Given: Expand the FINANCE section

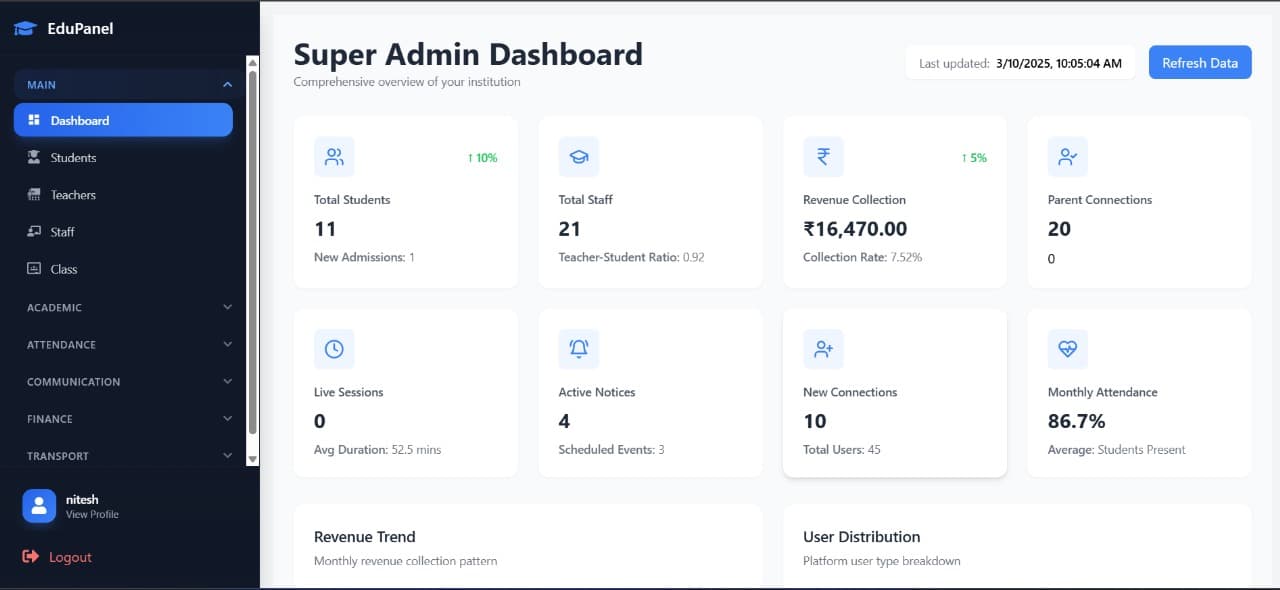Looking at the screenshot, I should [129, 418].
